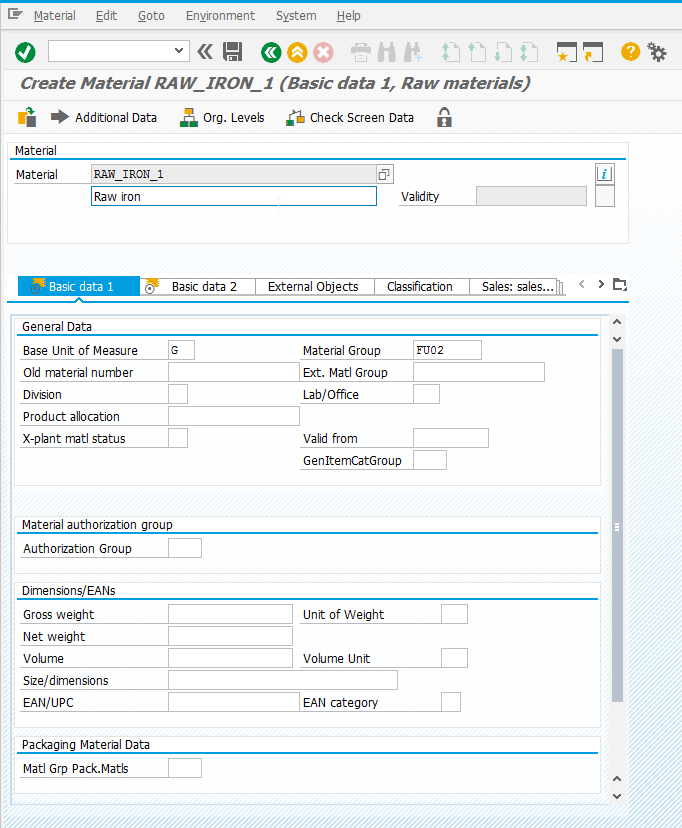Screen dimensions: 682x828
Task: Cancel with the red X icon
Action: (x=322, y=51)
